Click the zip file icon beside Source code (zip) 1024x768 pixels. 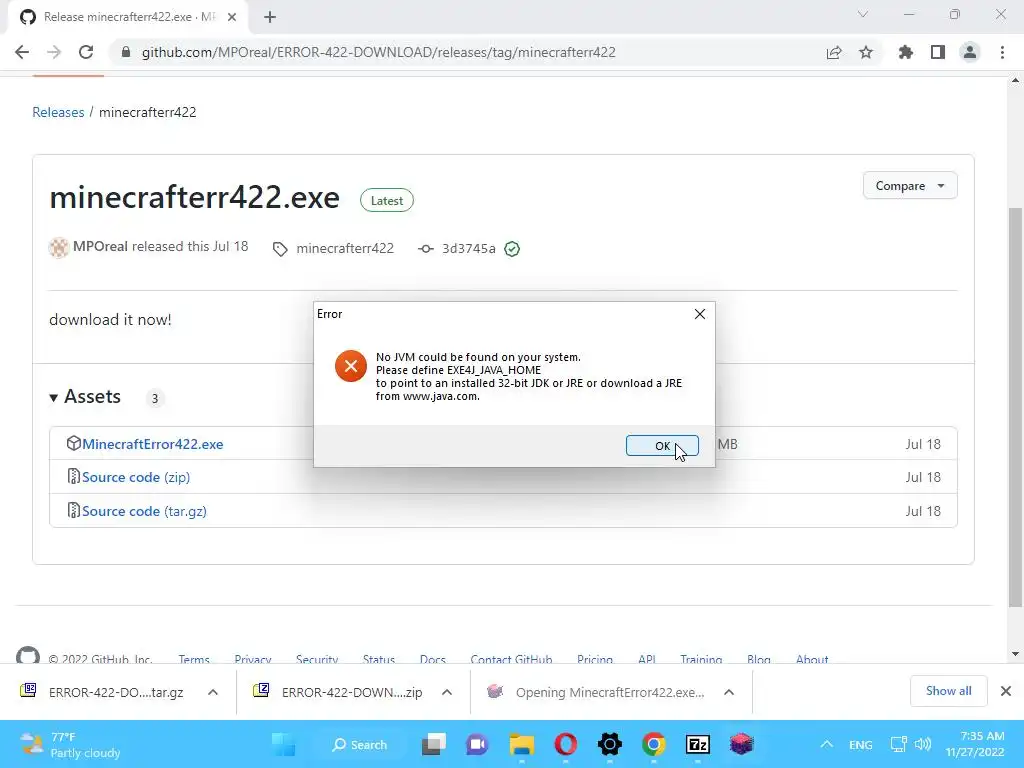point(73,476)
